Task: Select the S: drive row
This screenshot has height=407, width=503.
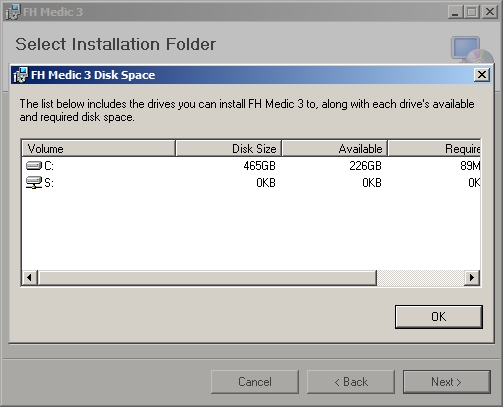Action: coord(251,183)
